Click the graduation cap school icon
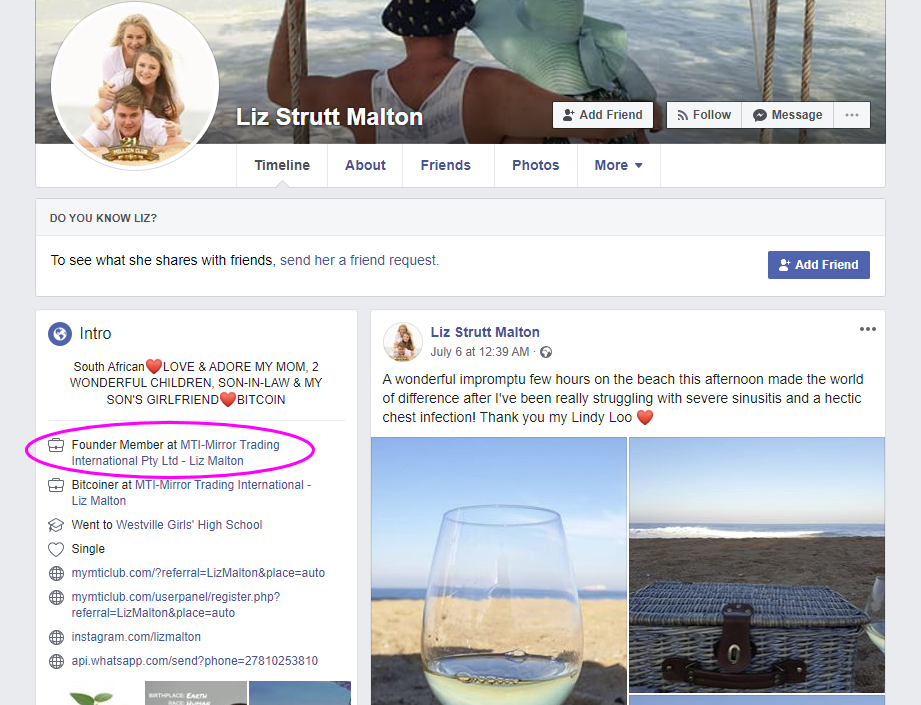The width and height of the screenshot is (921, 705). click(56, 525)
